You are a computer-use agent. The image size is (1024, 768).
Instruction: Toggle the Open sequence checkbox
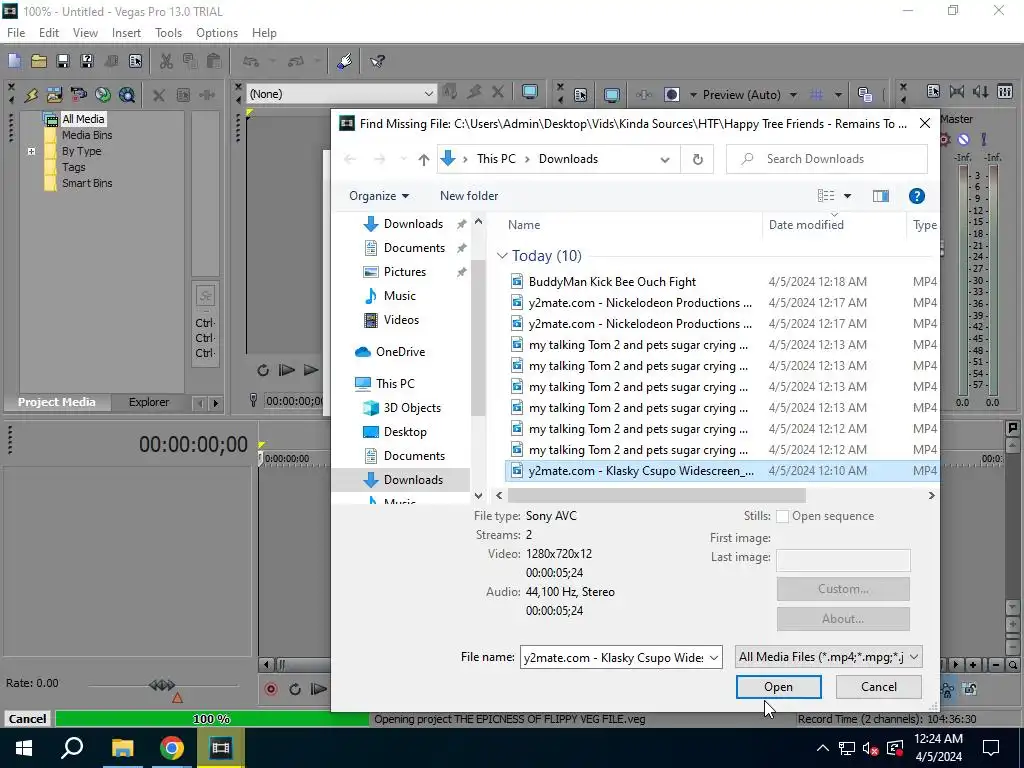[x=782, y=516]
